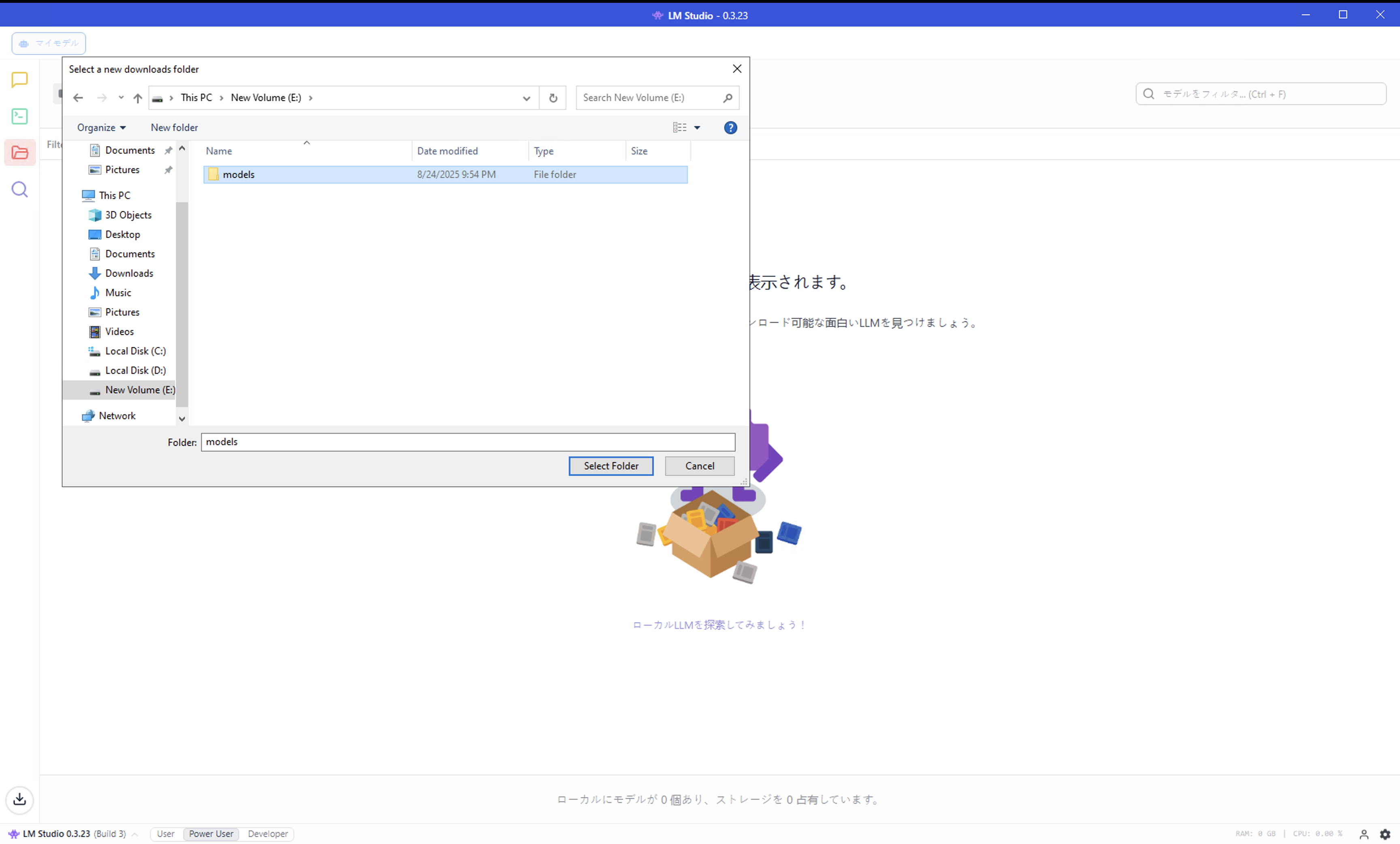Expand the Organize dropdown menu
Viewport: 1400px width, 844px height.
pos(101,127)
